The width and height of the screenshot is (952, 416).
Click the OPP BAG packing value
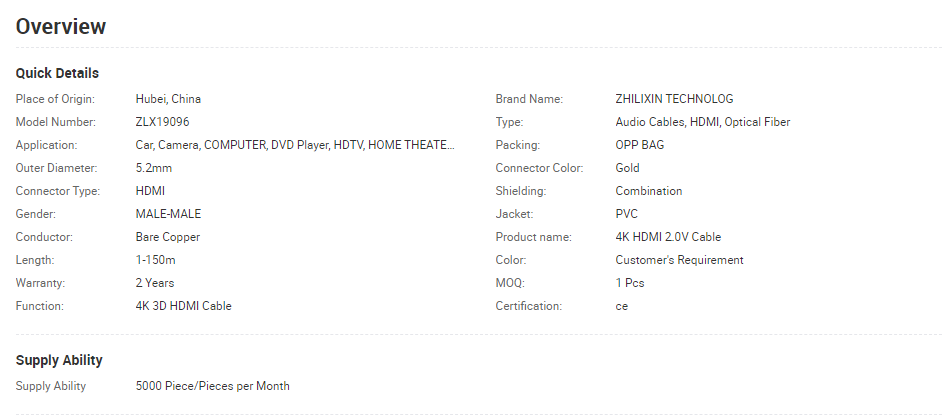pyautogui.click(x=639, y=145)
